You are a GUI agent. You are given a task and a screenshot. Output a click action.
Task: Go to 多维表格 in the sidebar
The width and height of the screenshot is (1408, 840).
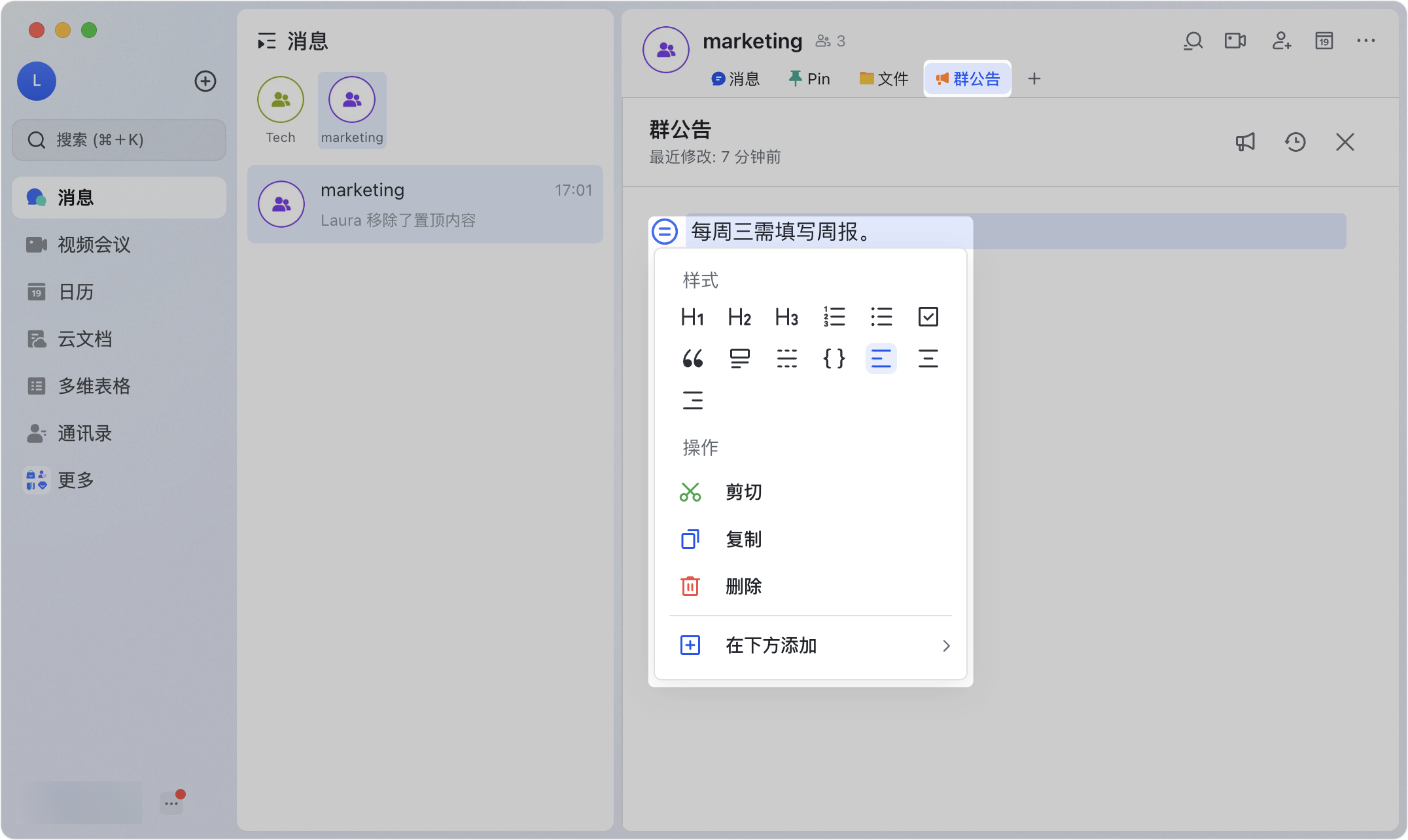pos(119,386)
